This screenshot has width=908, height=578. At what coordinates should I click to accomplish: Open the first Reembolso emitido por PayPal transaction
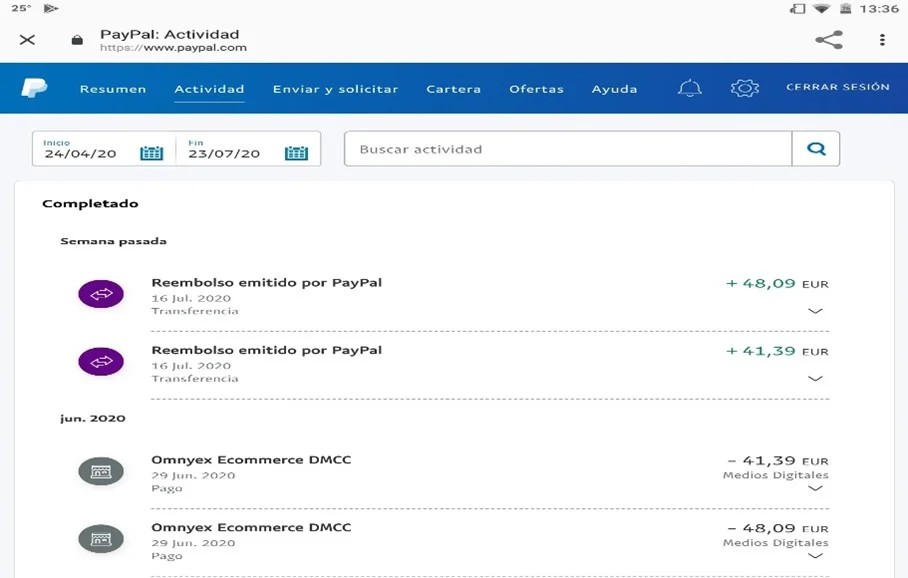pos(490,297)
